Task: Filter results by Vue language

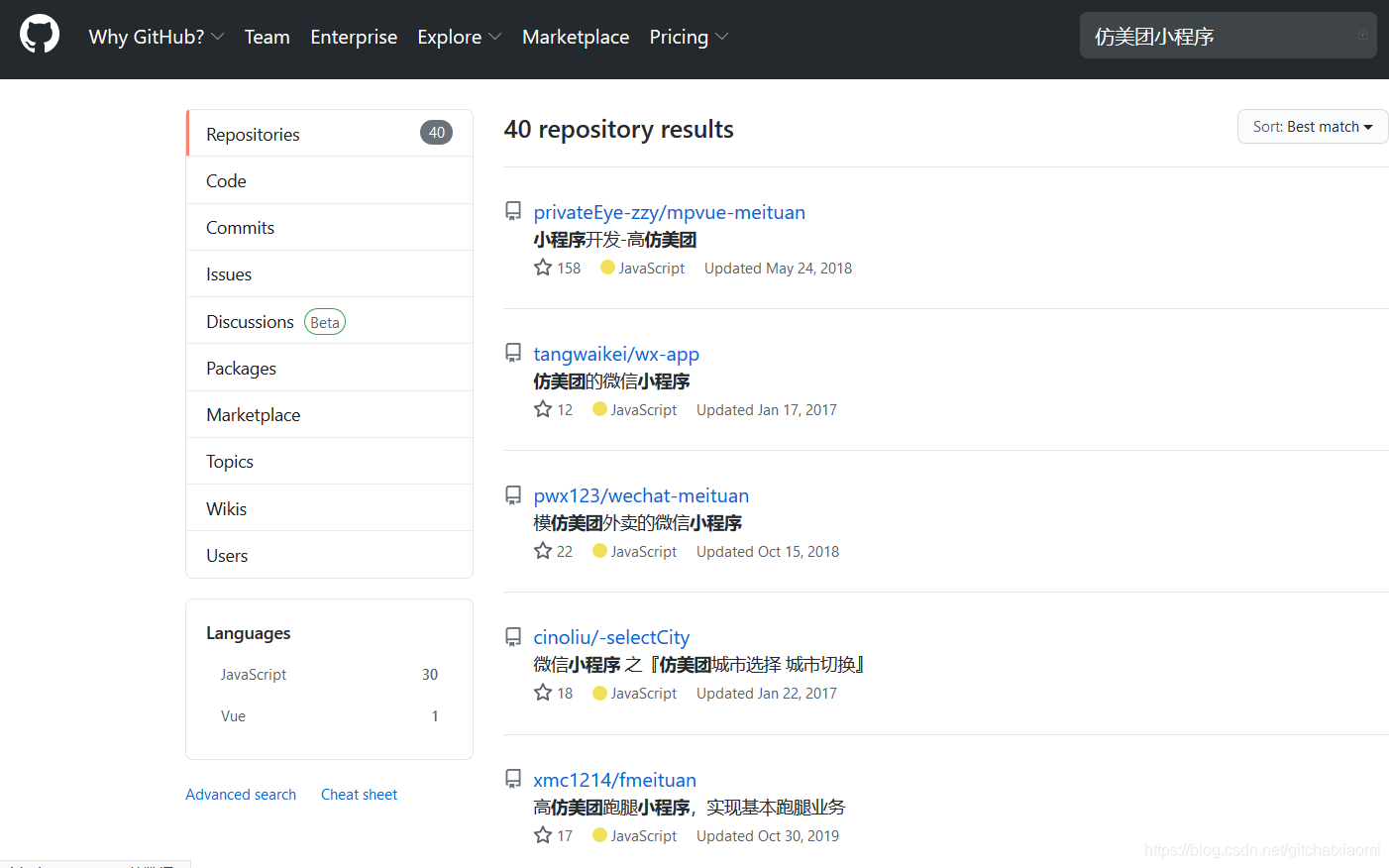Action: pyautogui.click(x=329, y=715)
